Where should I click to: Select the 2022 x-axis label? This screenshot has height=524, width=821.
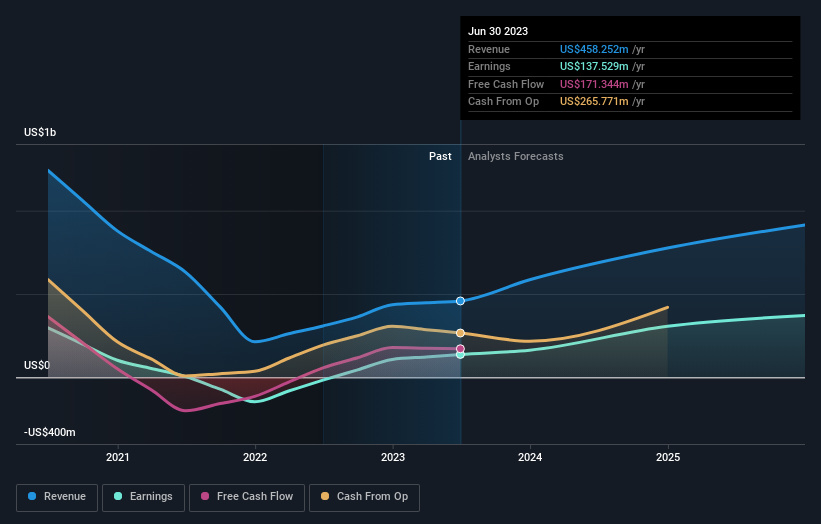tap(255, 457)
